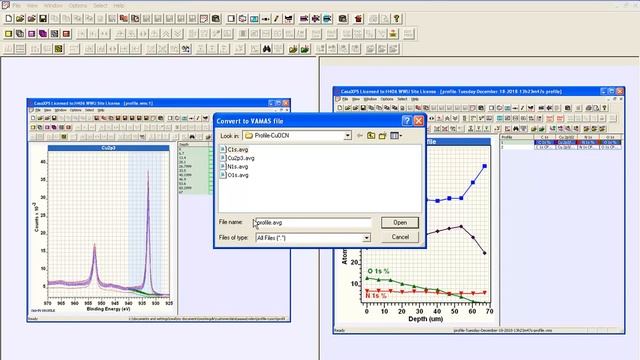Click the red house icon in main toolbar
640x360 pixels.
358,19
